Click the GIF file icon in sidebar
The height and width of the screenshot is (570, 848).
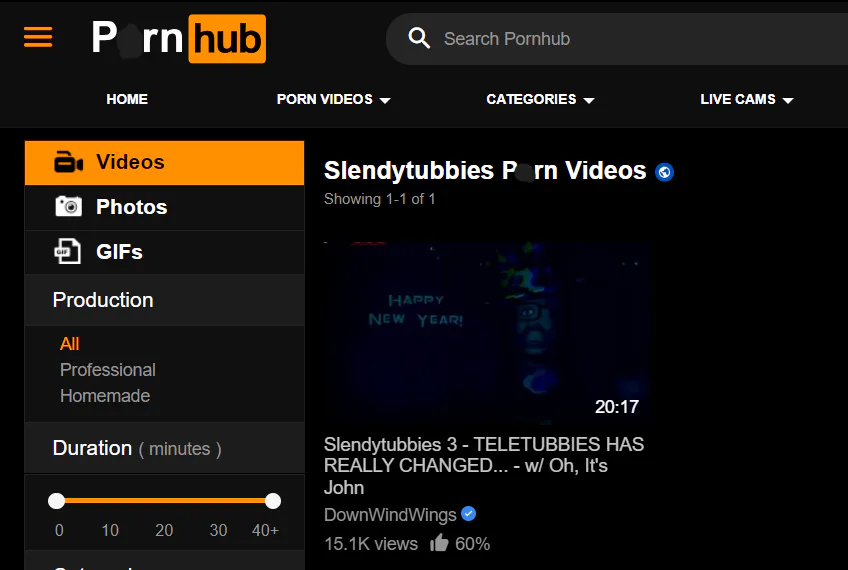pos(68,251)
